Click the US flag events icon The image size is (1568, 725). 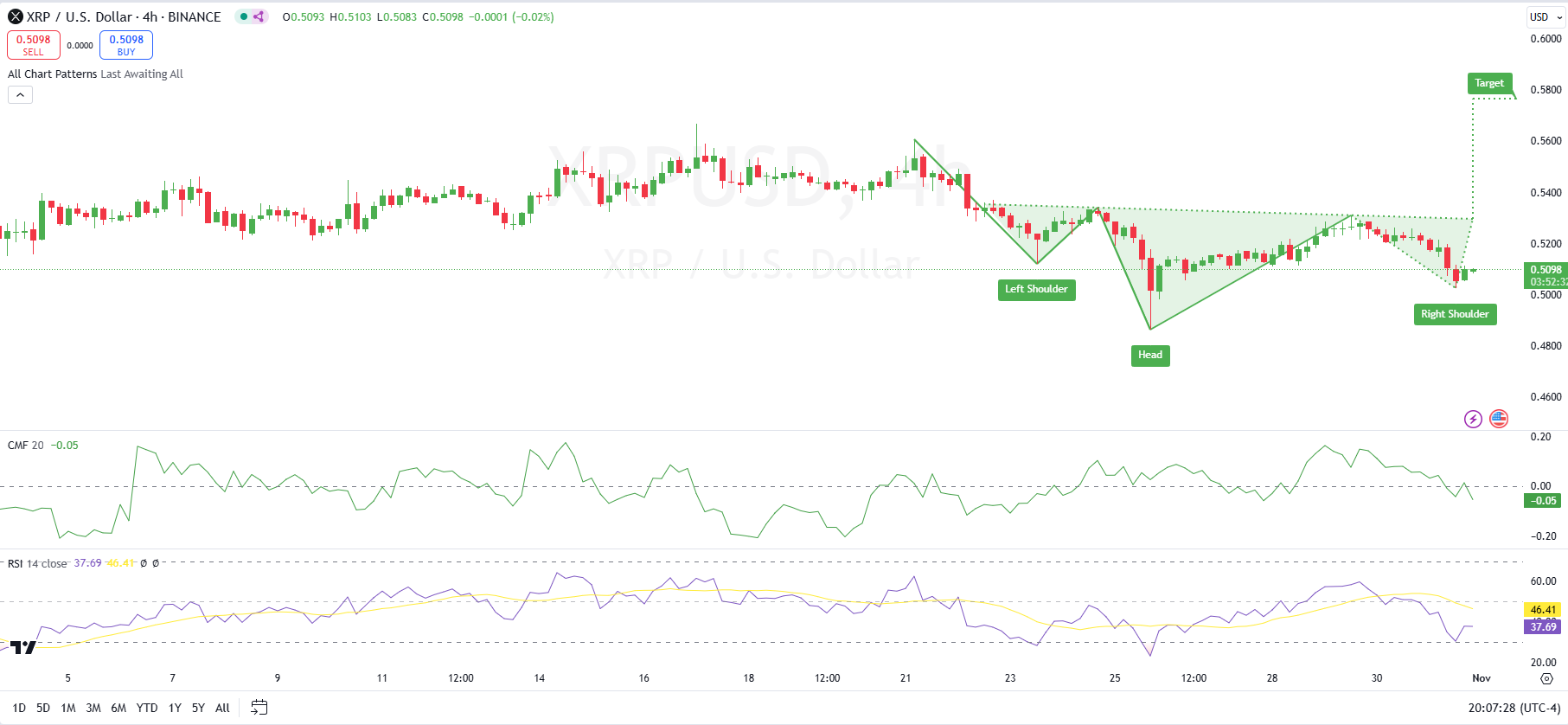pos(1499,419)
